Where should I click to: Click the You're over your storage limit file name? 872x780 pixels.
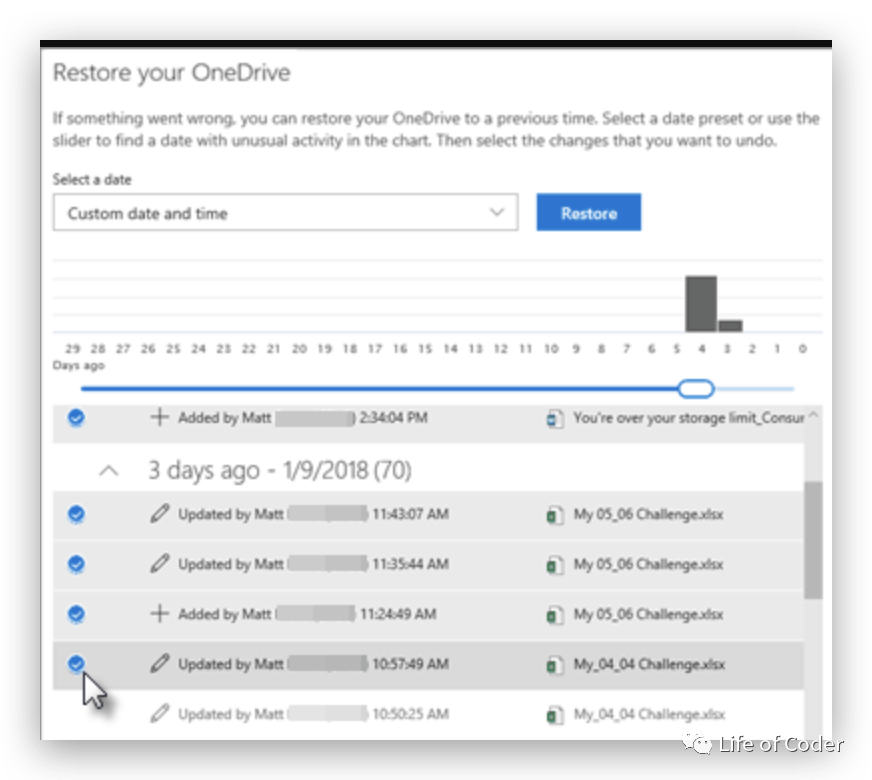689,418
